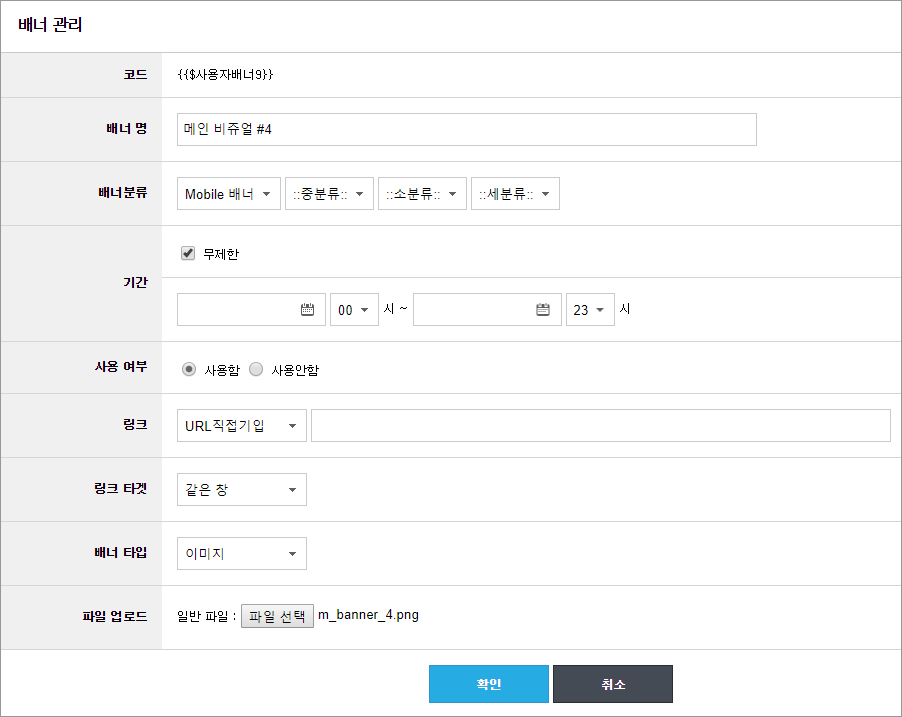This screenshot has height=717, width=902.
Task: Click the 배너 타입 row label
Action: 121,552
